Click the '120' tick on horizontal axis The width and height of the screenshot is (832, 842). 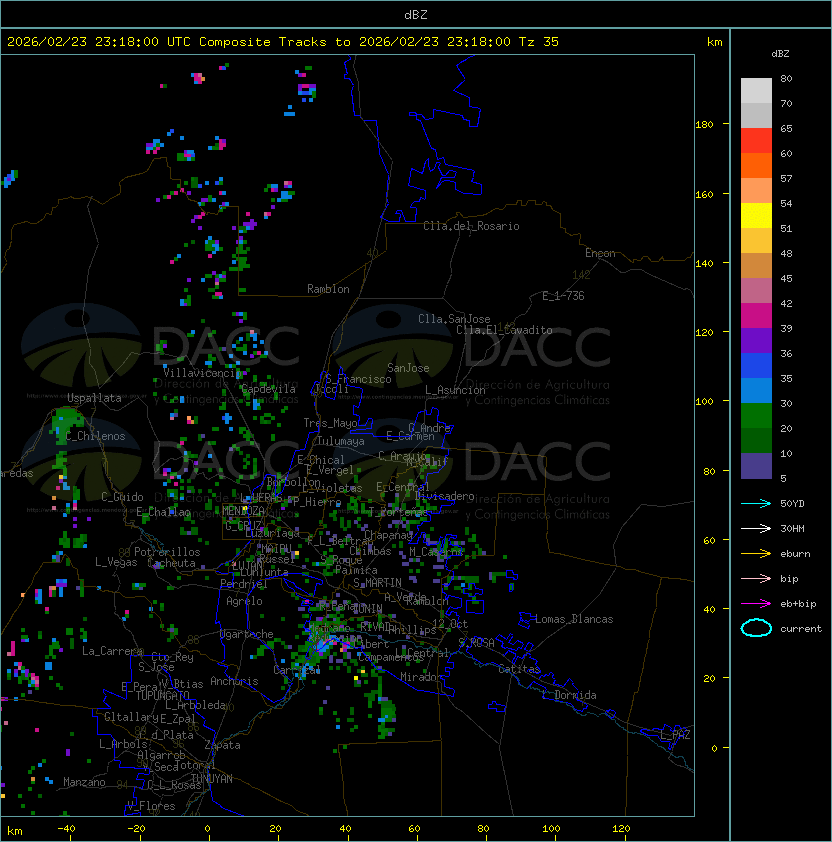coord(621,829)
